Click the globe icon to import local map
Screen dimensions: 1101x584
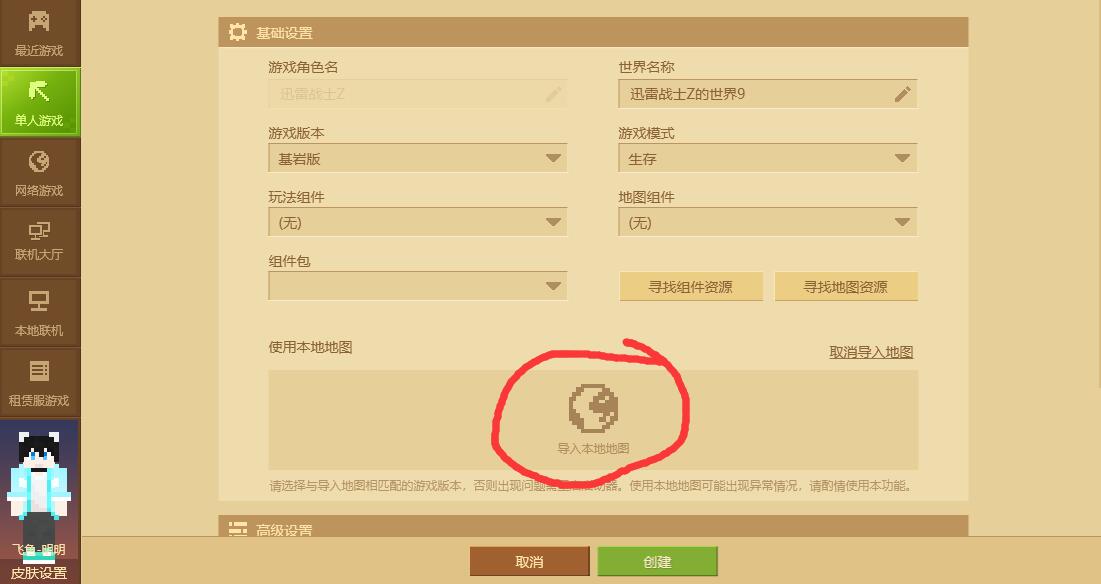[593, 407]
